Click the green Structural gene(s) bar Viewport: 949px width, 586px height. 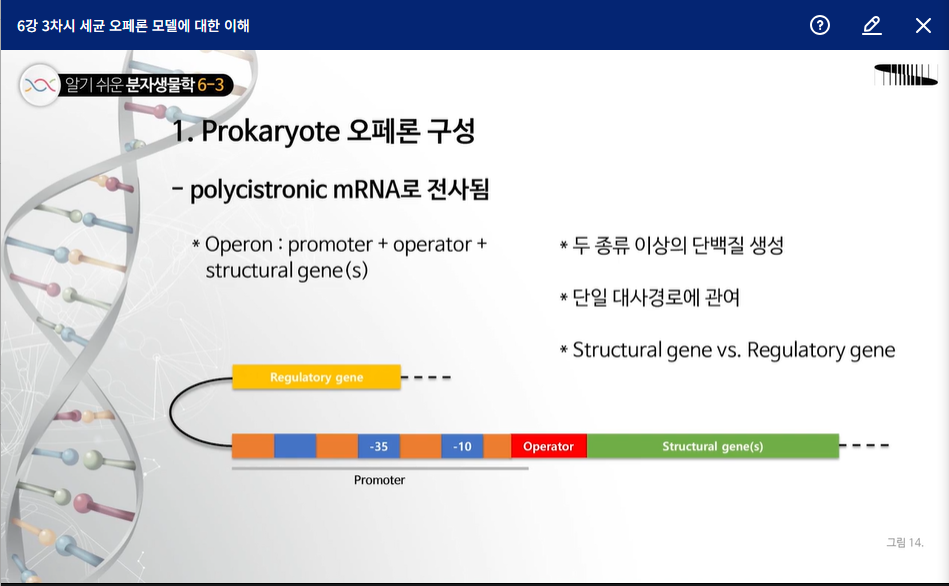point(712,446)
